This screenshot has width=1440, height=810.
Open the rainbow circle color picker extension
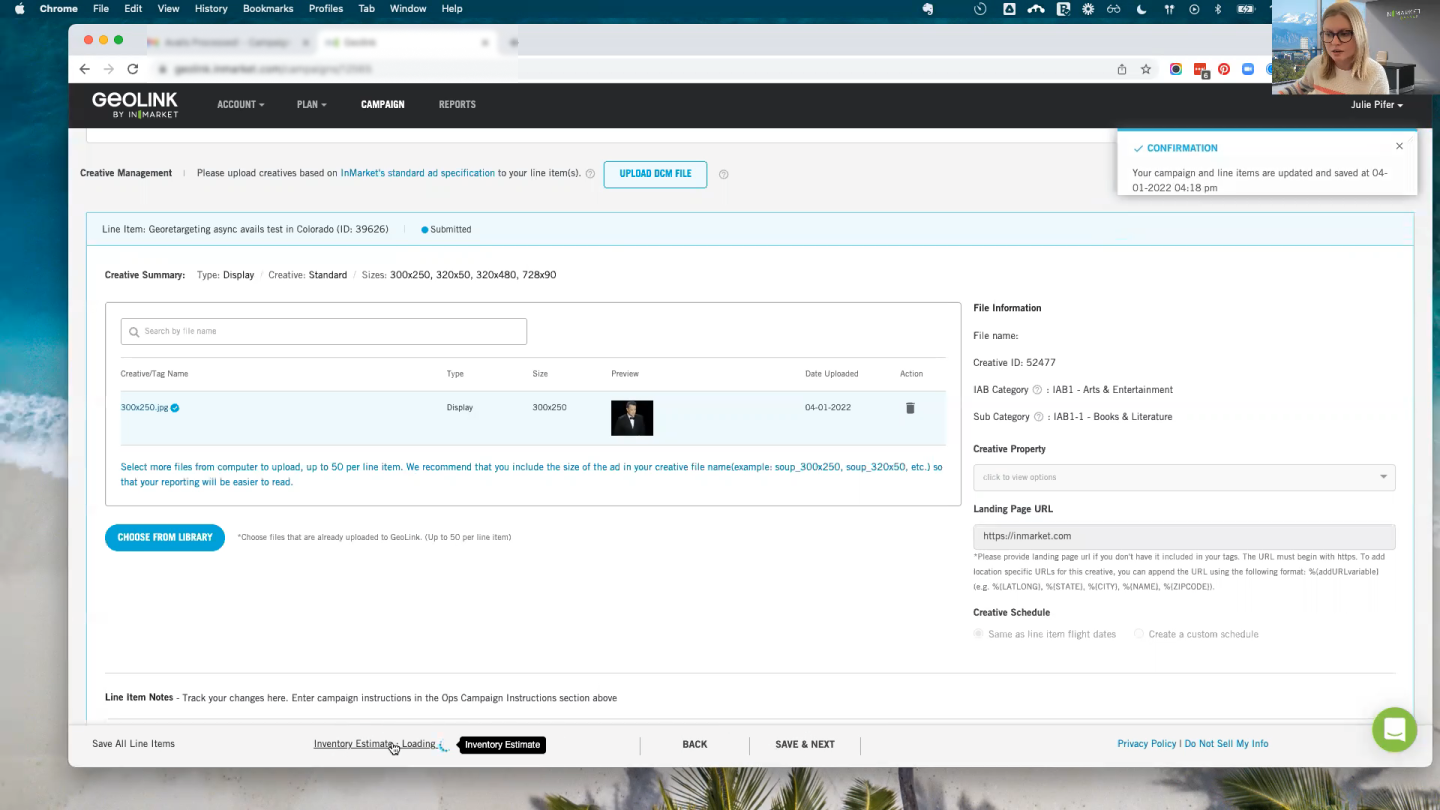pos(1176,69)
